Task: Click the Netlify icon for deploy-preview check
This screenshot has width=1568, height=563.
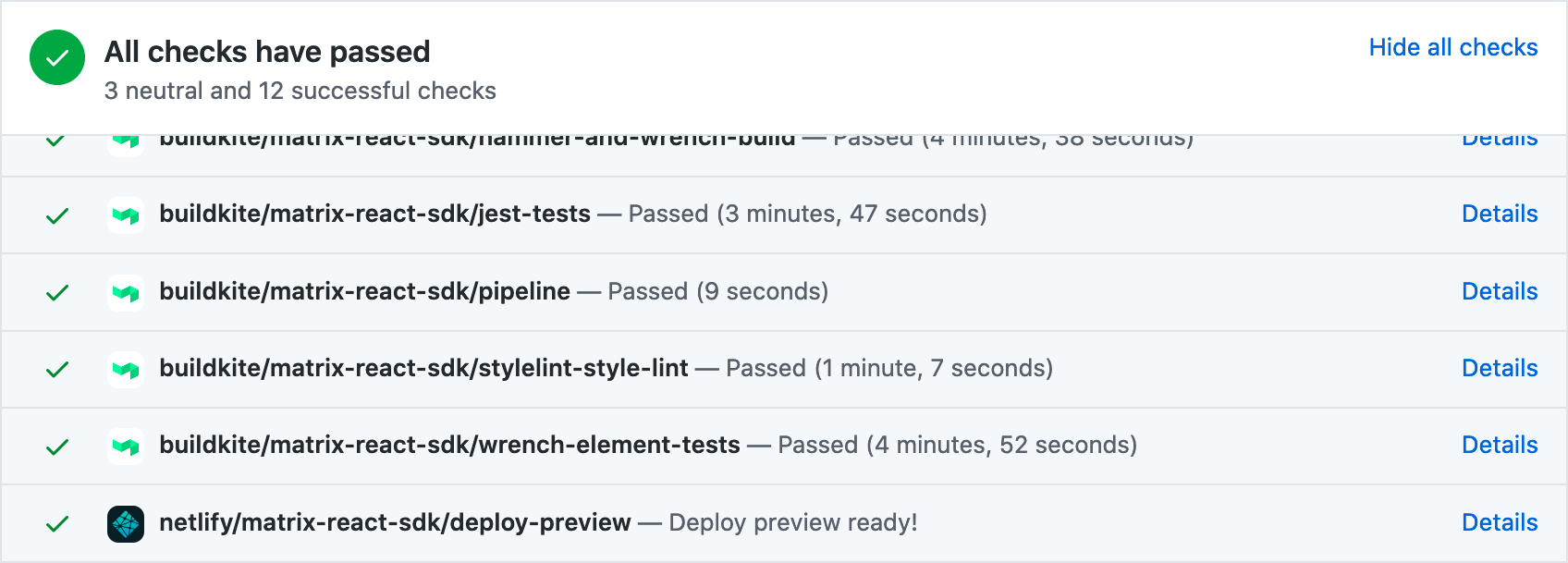Action: (x=125, y=522)
